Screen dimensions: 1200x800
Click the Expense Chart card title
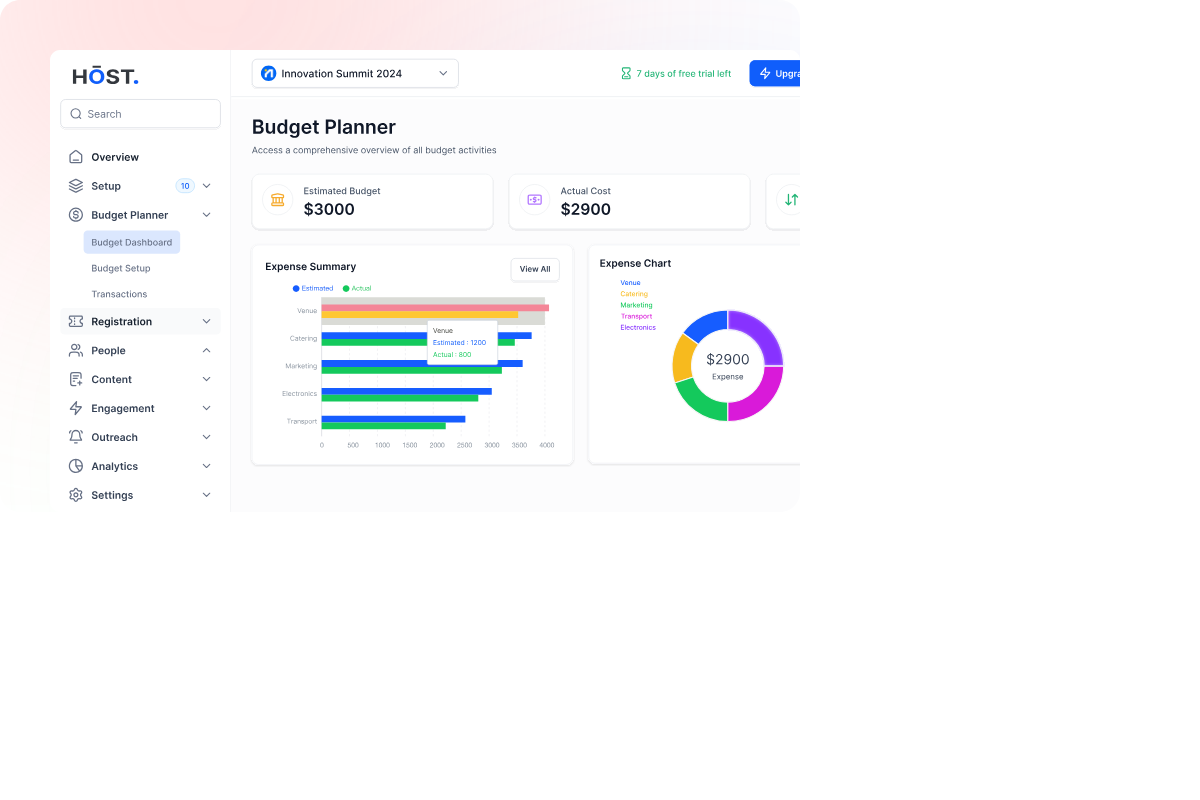636,264
